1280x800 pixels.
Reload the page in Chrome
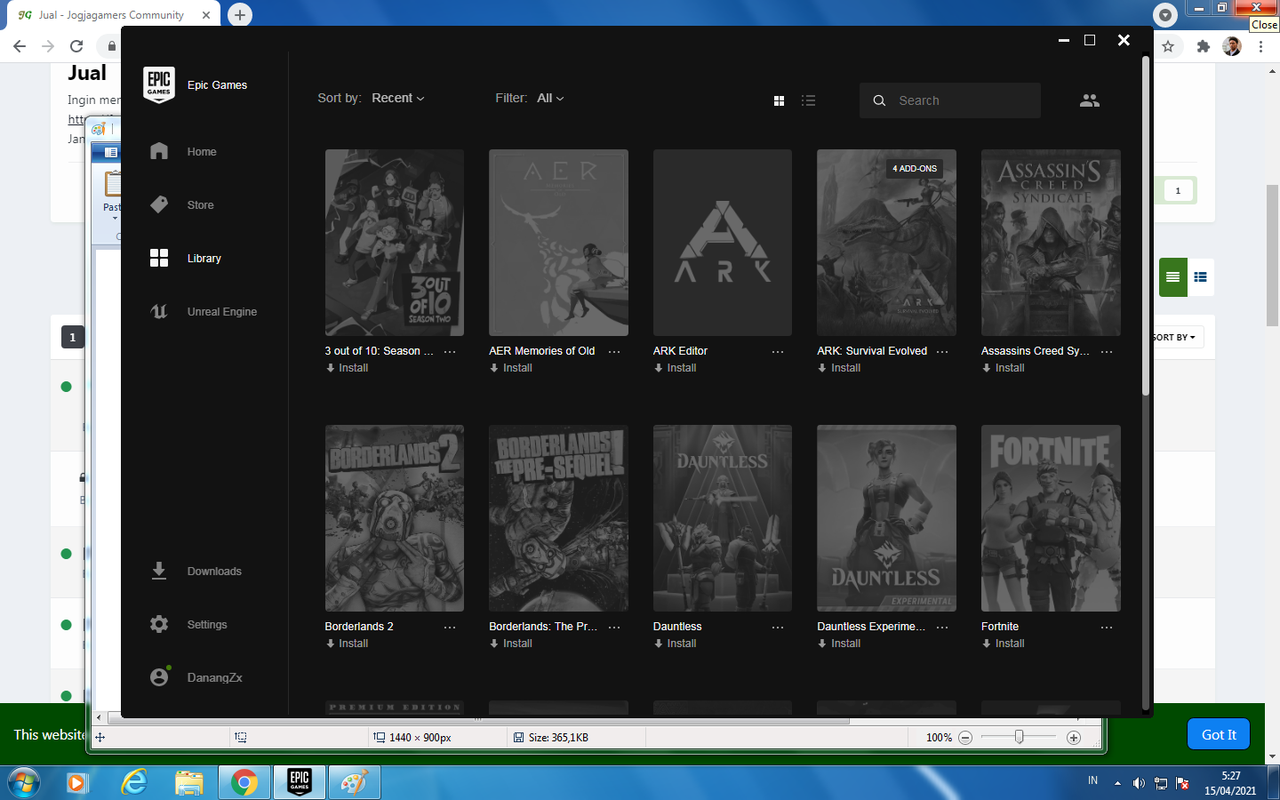coord(76,46)
